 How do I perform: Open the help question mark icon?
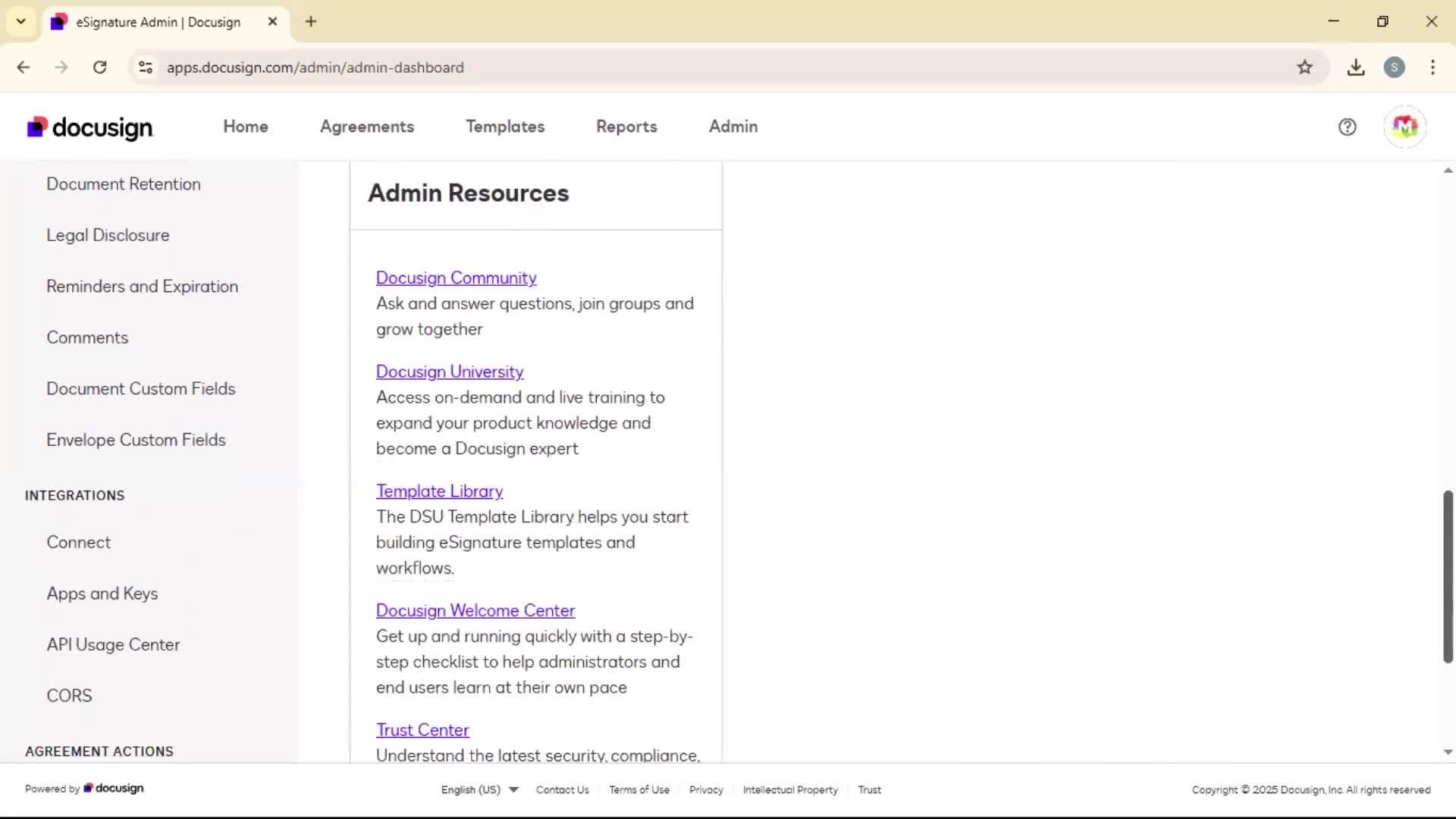coord(1347,127)
